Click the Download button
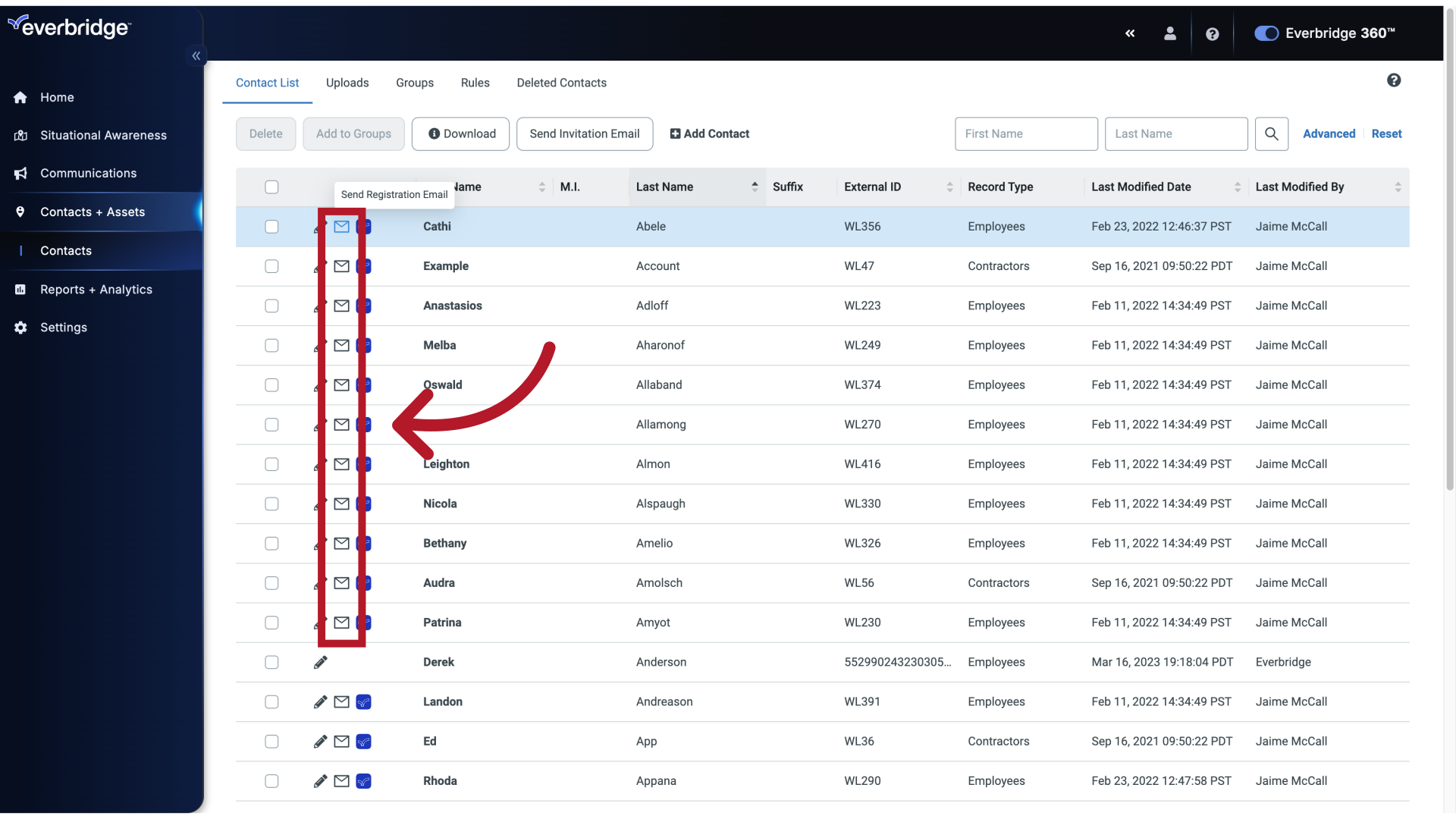The height and width of the screenshot is (819, 1456). pyautogui.click(x=461, y=134)
